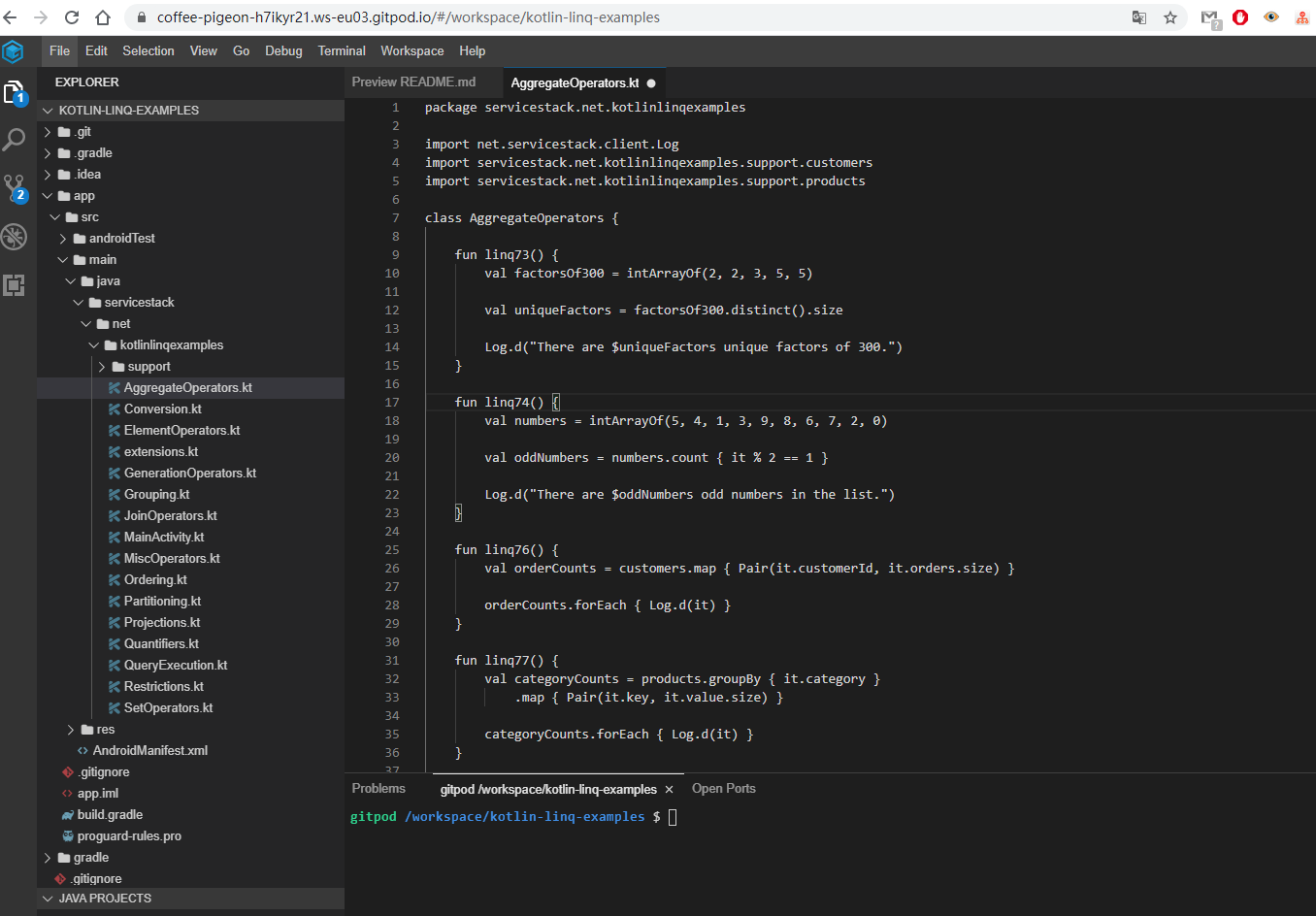Open the Search view icon
The image size is (1316, 916).
pos(14,140)
